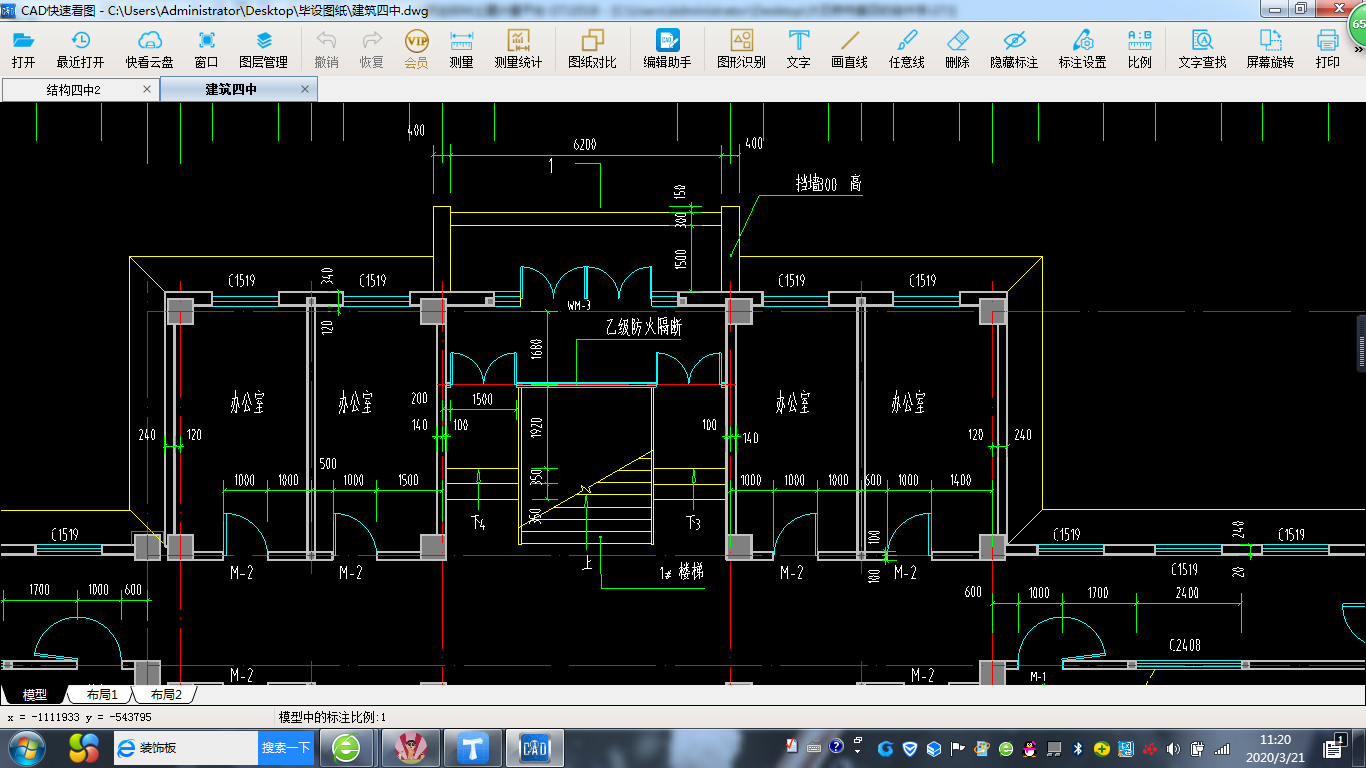Image resolution: width=1366 pixels, height=768 pixels.
Task: Select the 建筑四中 tab
Action: [x=238, y=89]
